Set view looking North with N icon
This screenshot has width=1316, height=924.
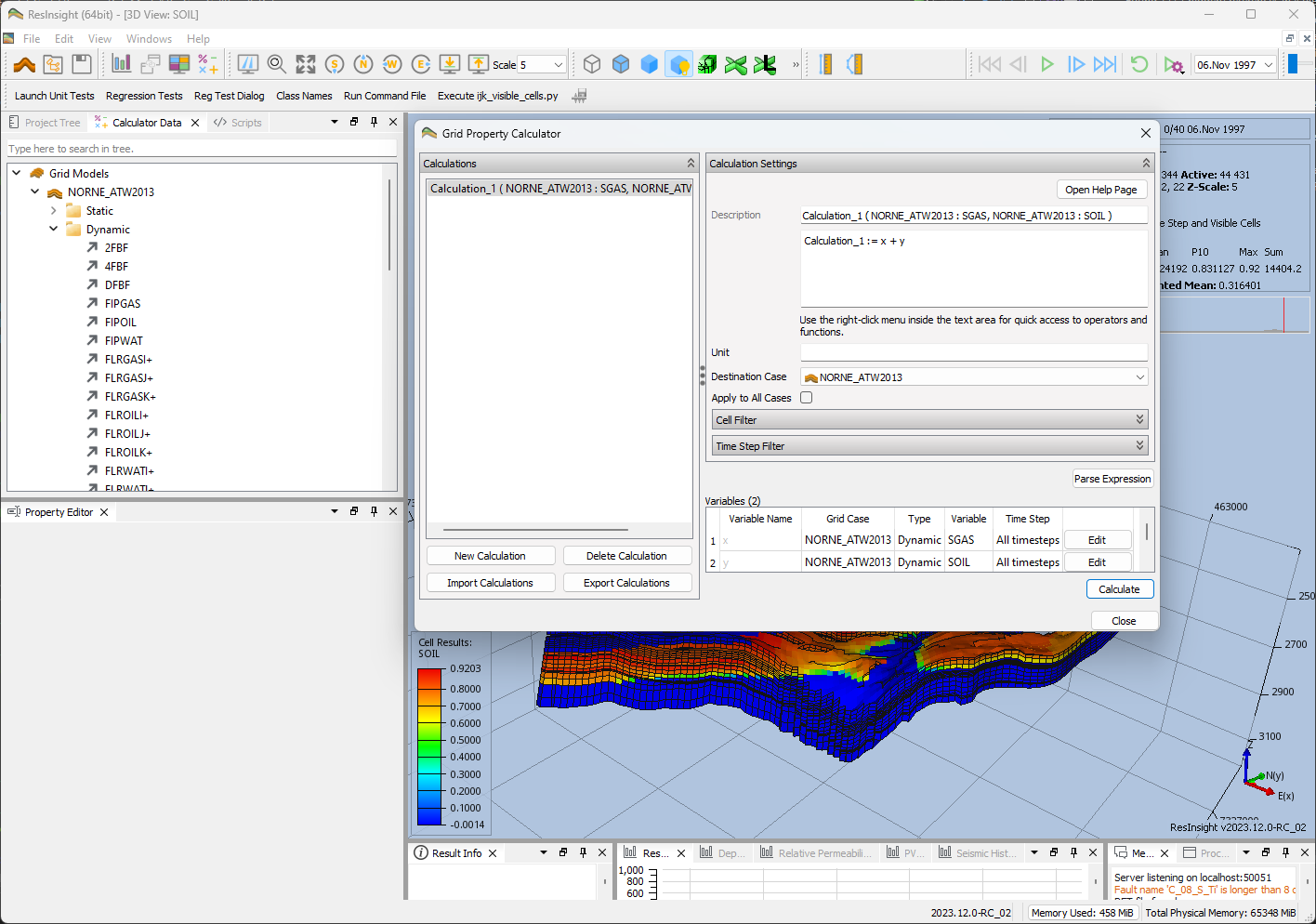pos(363,64)
